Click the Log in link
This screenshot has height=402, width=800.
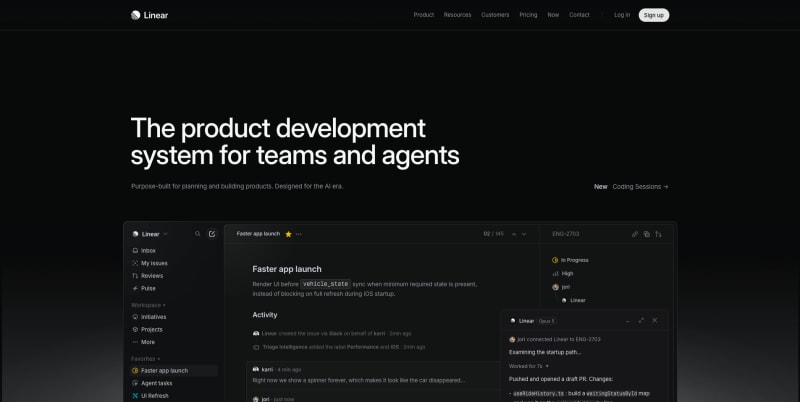click(622, 15)
